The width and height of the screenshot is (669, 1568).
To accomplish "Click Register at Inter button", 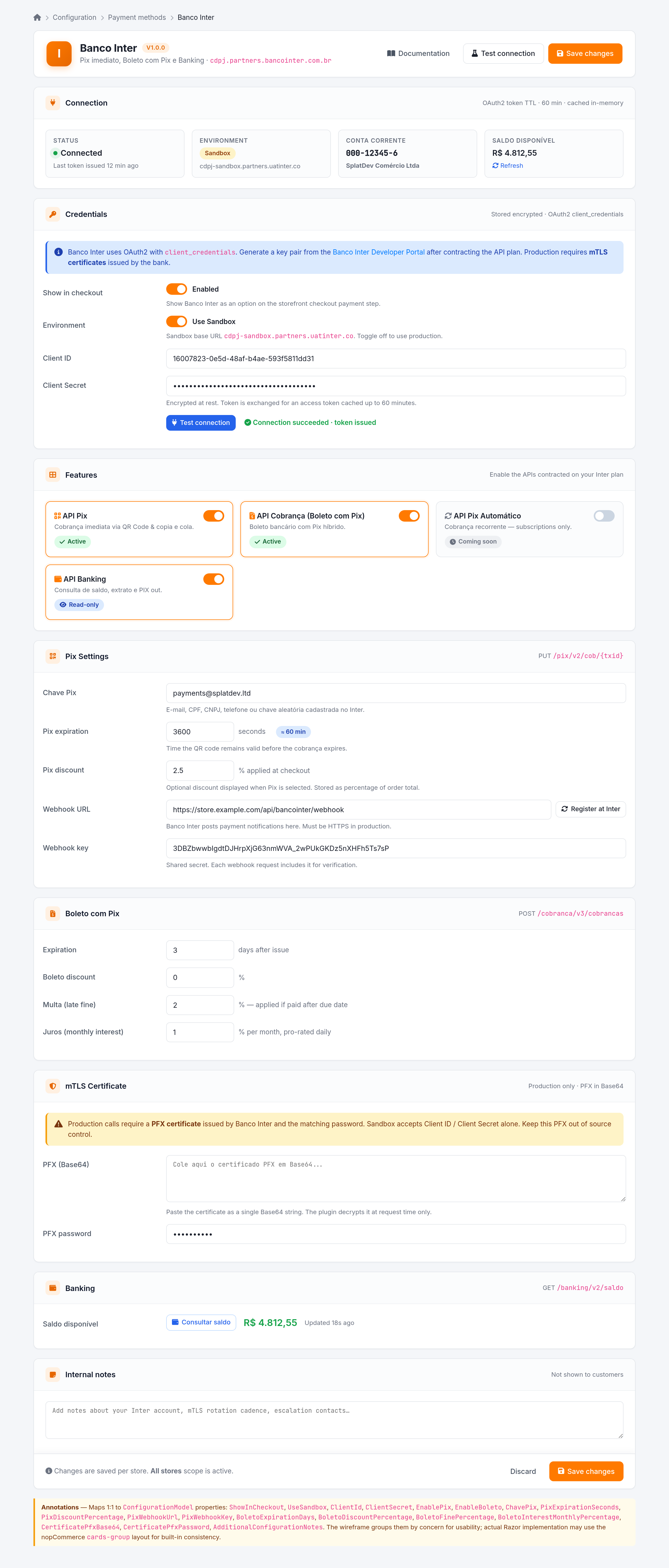I will click(591, 809).
